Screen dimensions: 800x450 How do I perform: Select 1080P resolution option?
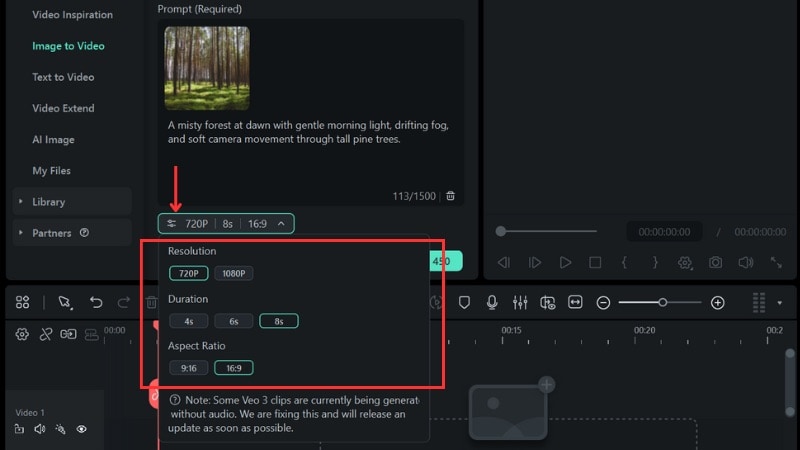tap(234, 273)
